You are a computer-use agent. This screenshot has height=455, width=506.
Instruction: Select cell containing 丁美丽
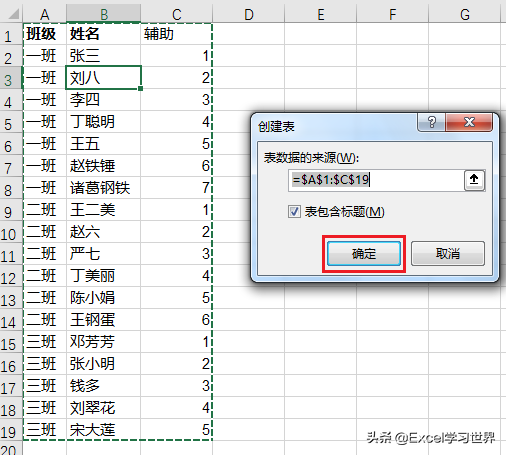(104, 276)
